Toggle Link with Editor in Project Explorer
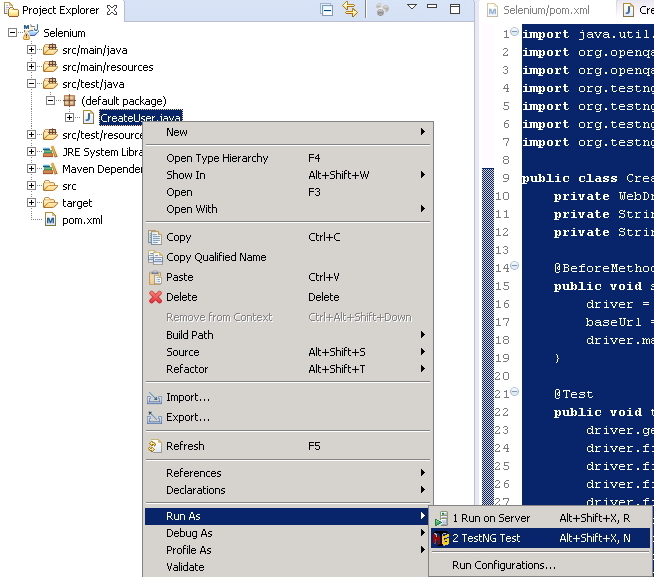 350,9
